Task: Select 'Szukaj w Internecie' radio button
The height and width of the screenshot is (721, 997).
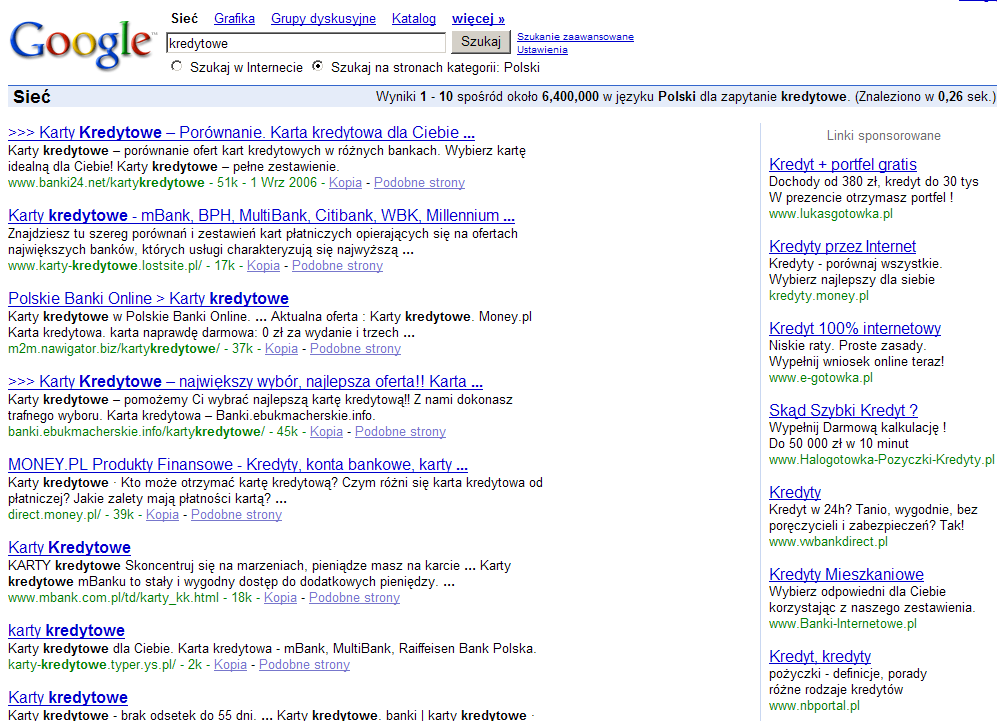Action: [177, 66]
